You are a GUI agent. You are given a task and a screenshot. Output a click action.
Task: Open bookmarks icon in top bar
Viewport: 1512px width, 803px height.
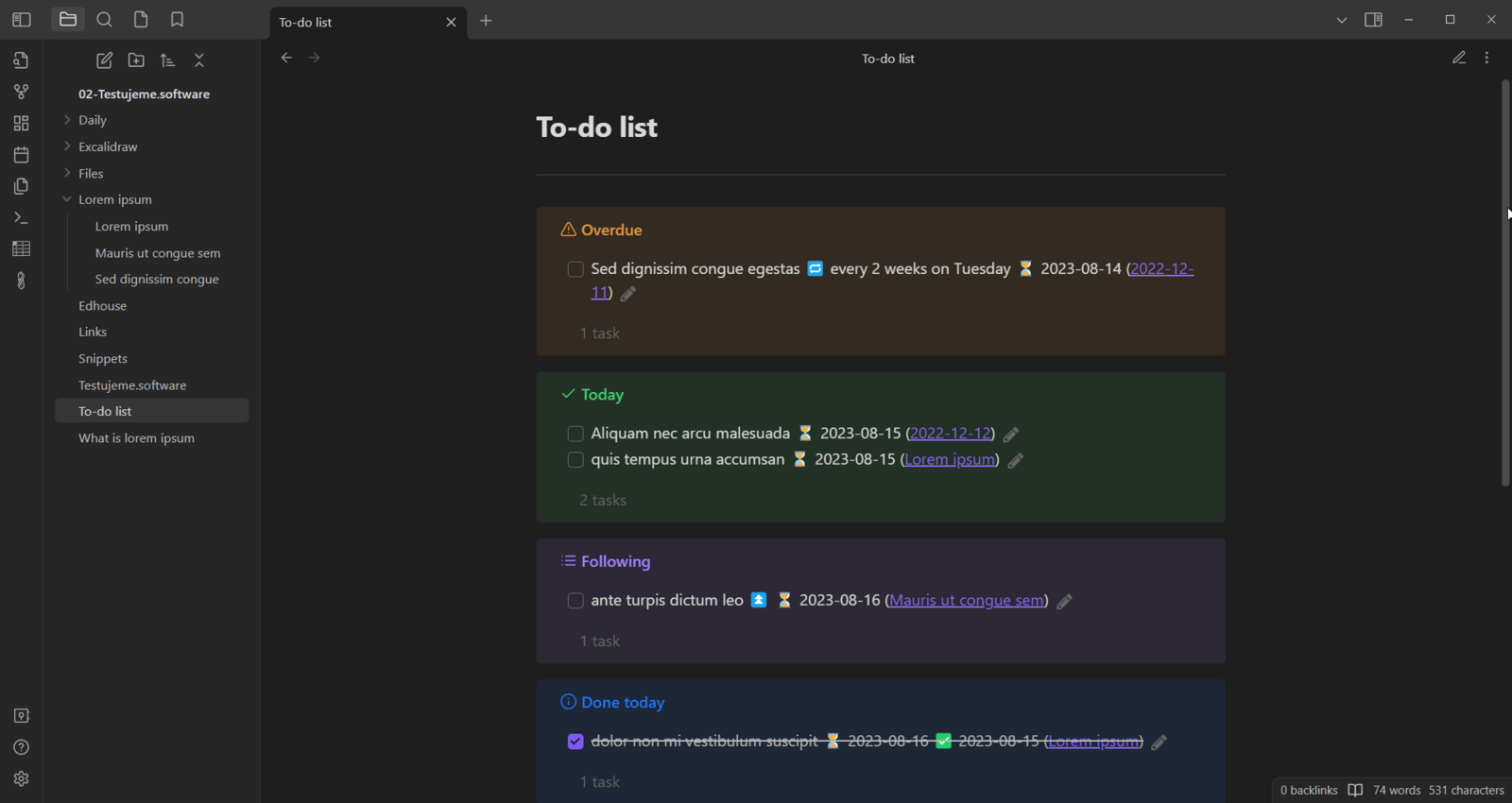(x=177, y=20)
